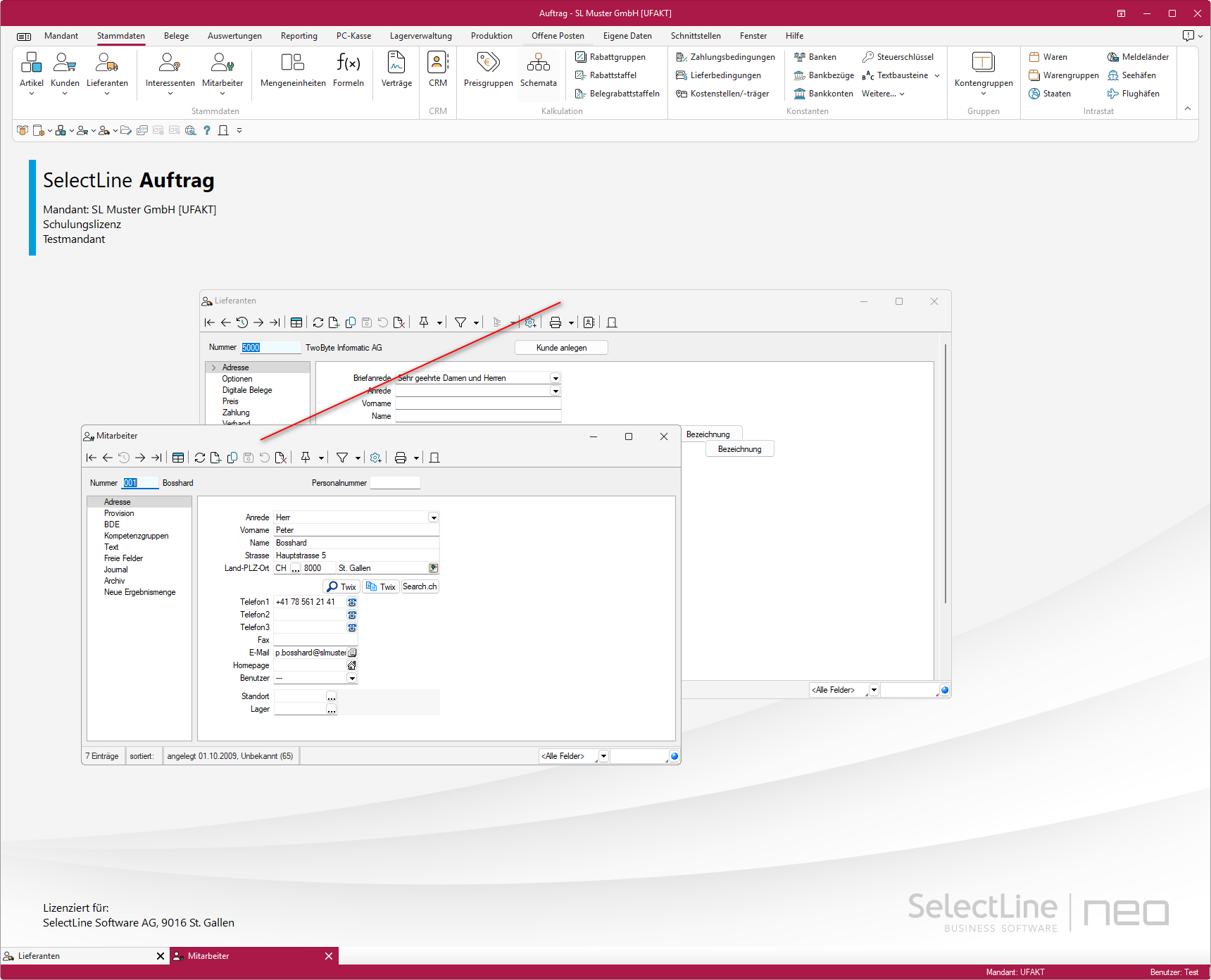Jump to last record in Mitarbeiter window
Image resolution: width=1211 pixels, height=980 pixels.
(x=156, y=458)
